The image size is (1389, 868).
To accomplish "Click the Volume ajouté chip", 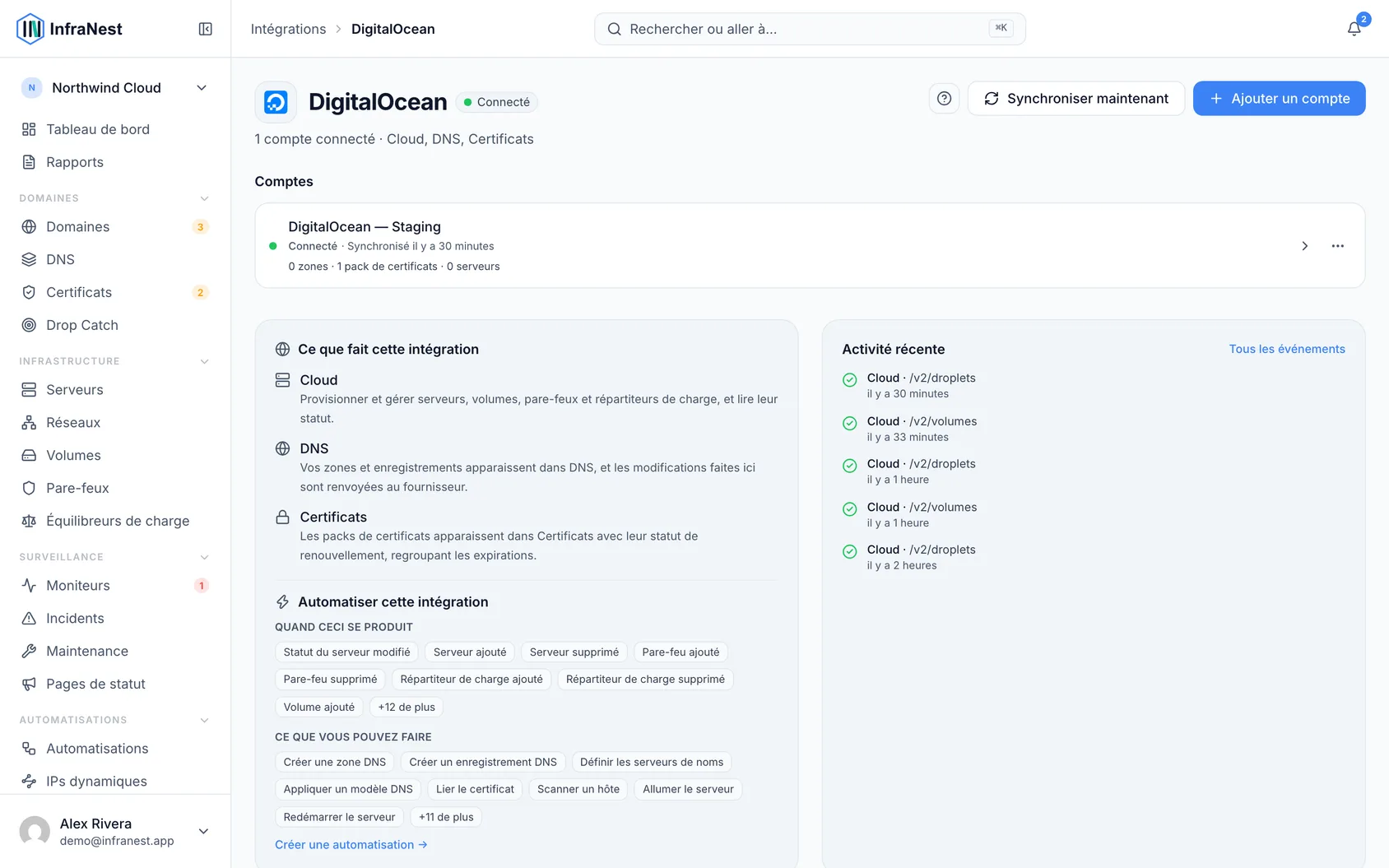I will click(319, 707).
